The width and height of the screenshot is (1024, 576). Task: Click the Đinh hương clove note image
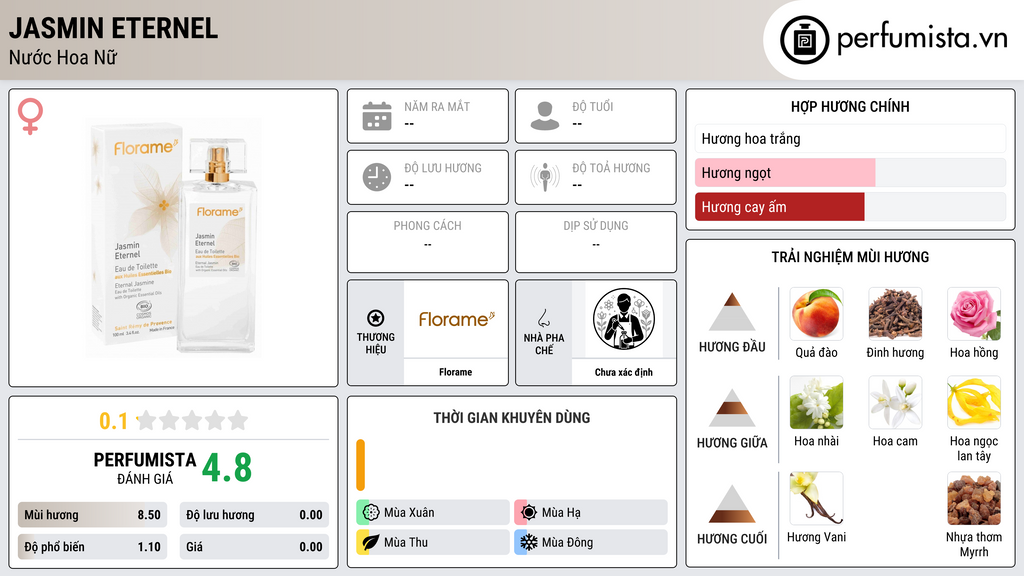click(895, 313)
